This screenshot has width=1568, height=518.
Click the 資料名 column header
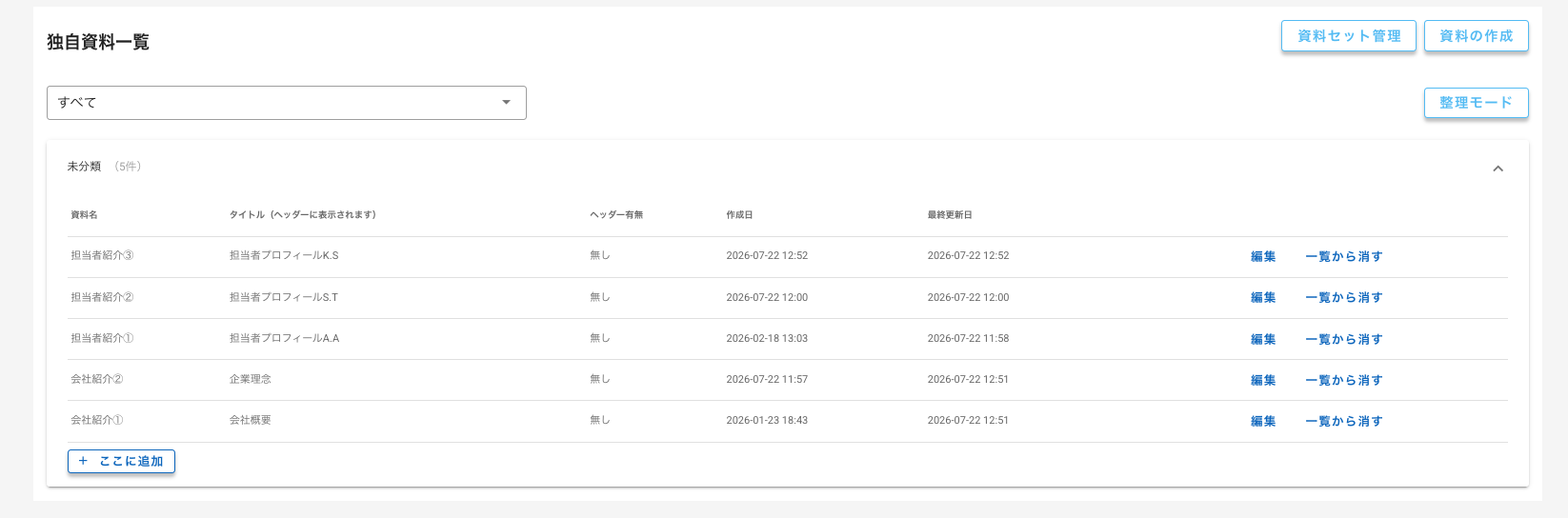tap(84, 215)
